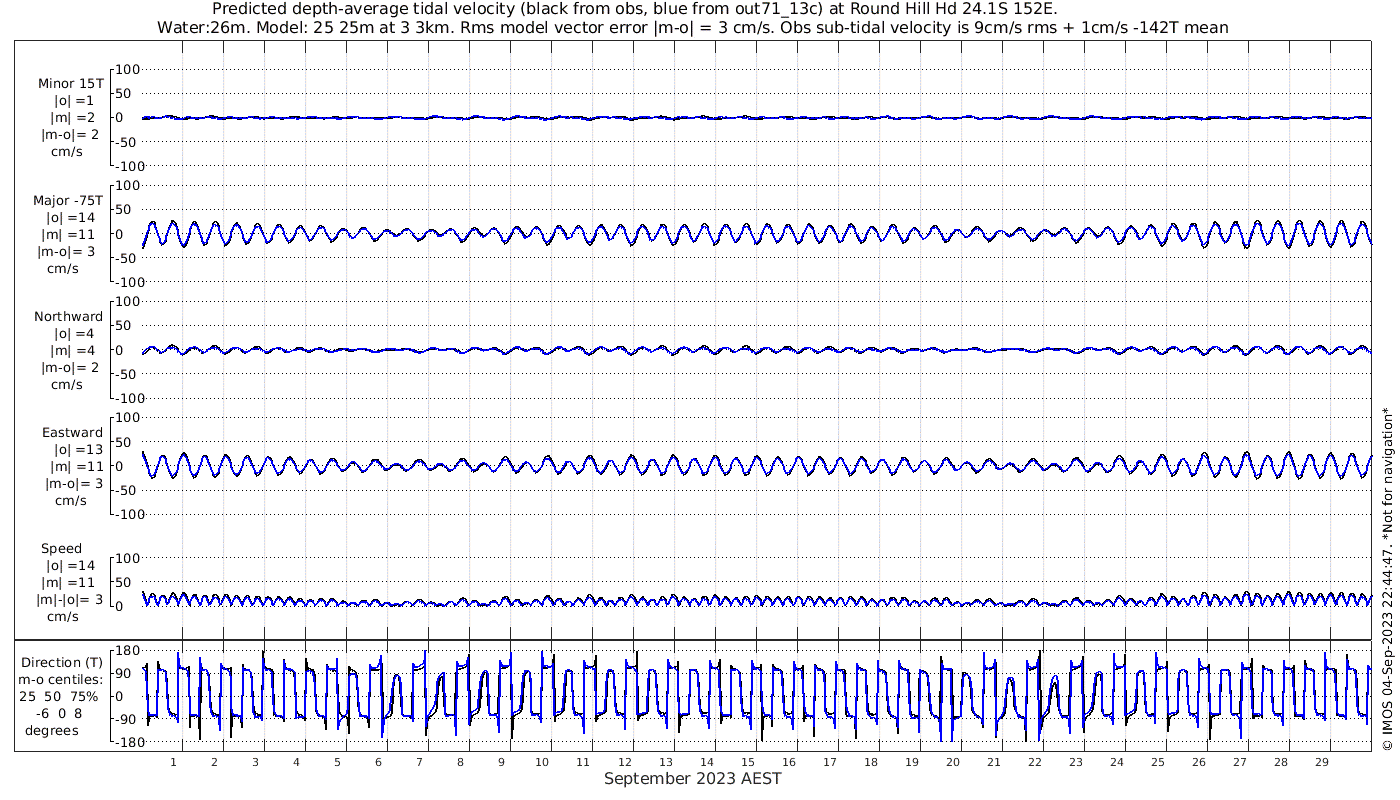Viewport: 1400px width, 800px height.
Task: Click the x-axis date label '24'
Action: (1116, 762)
